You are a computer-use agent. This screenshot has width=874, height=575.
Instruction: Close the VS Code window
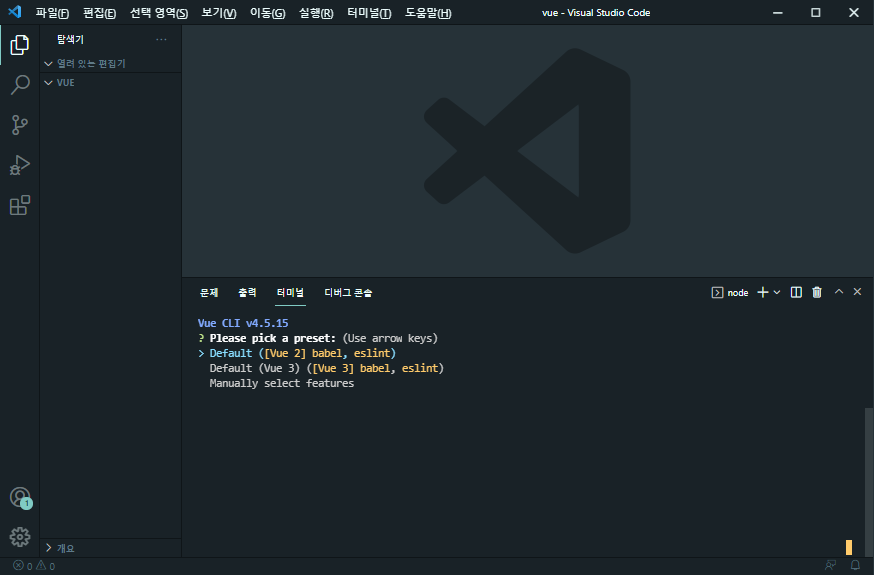pos(853,12)
